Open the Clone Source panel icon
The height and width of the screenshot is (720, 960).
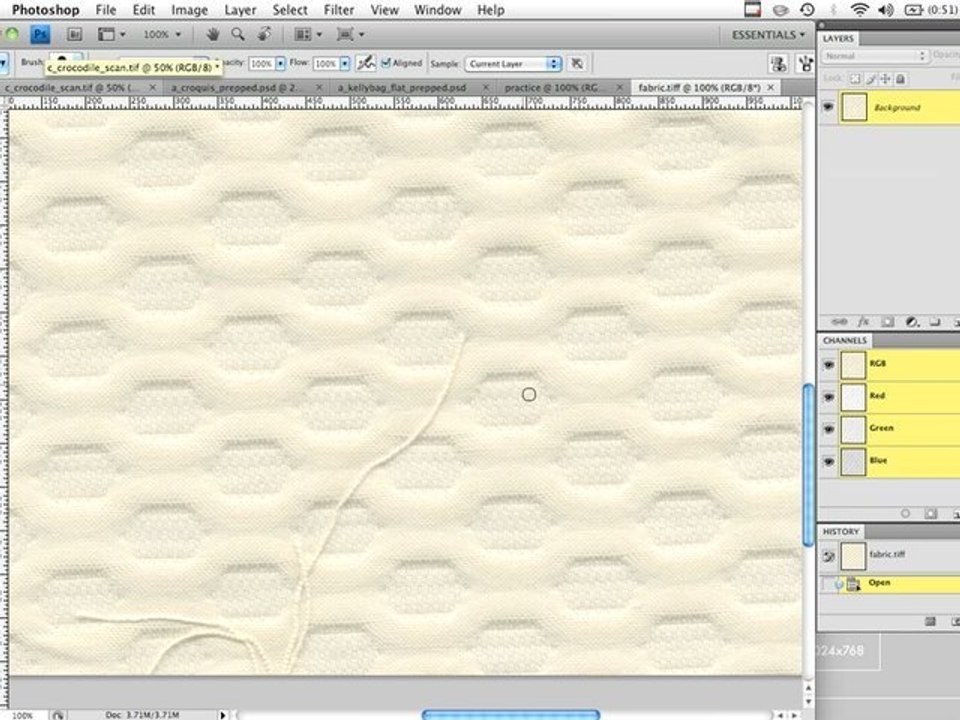coord(778,64)
